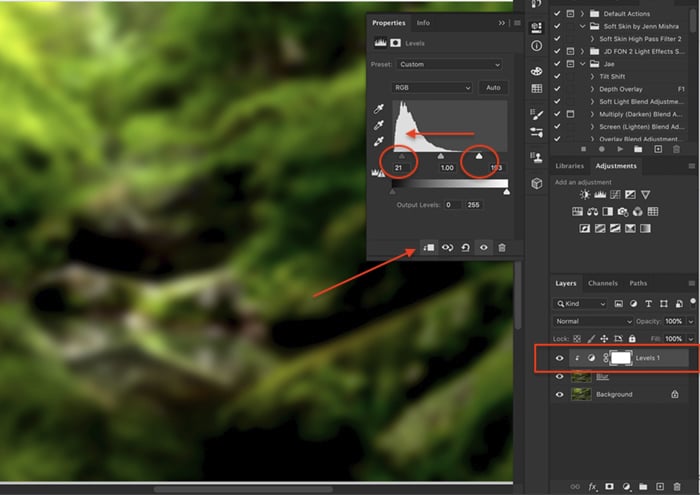Click the view previous state icon in Properties
The height and width of the screenshot is (495, 700).
[x=447, y=248]
